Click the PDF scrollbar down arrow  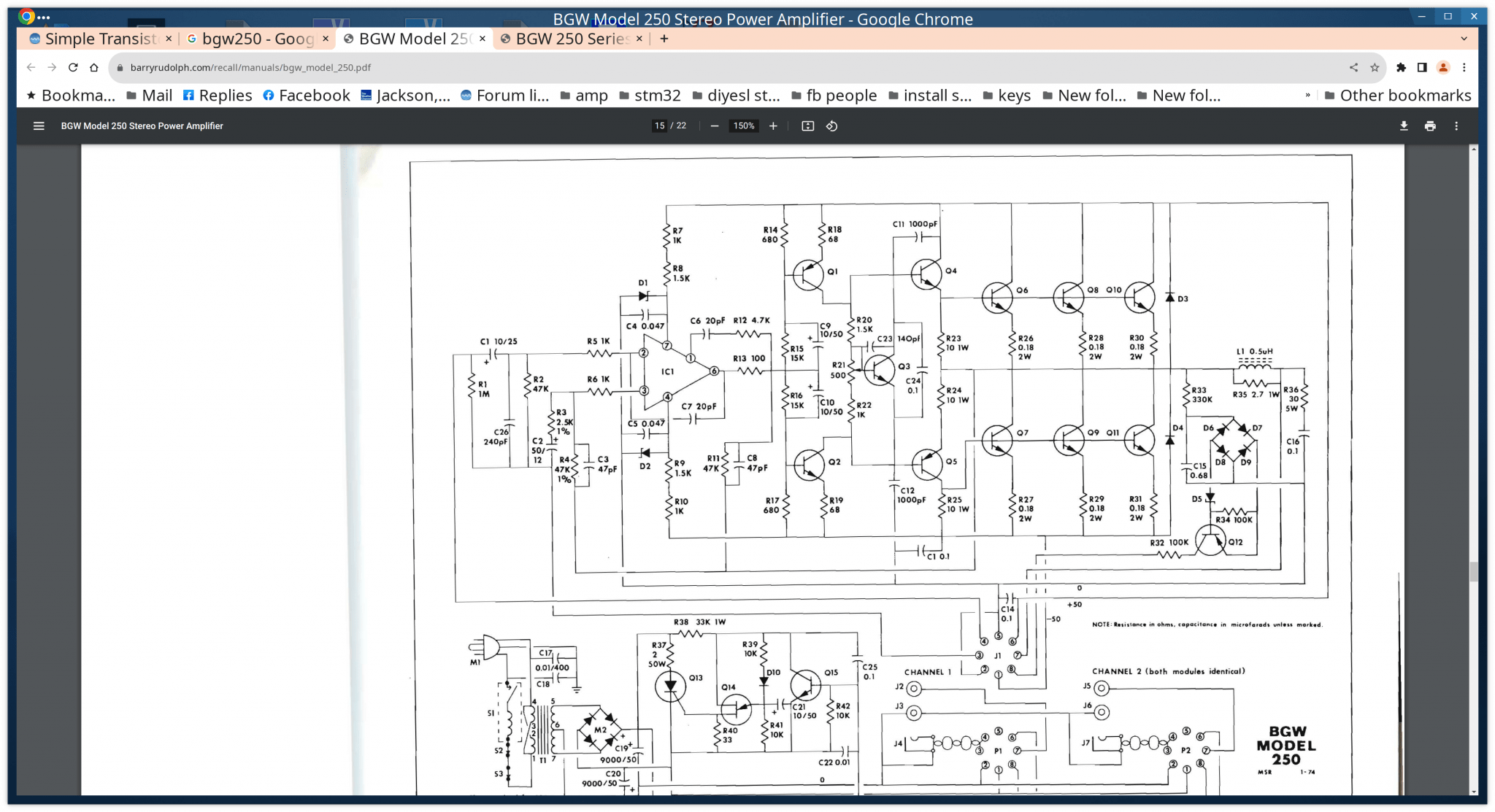[x=1473, y=792]
